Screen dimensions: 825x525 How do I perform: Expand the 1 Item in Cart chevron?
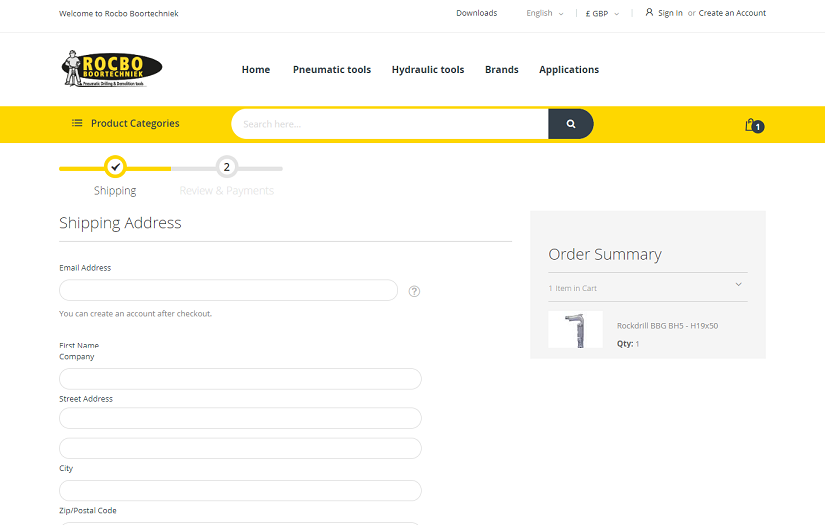738,285
